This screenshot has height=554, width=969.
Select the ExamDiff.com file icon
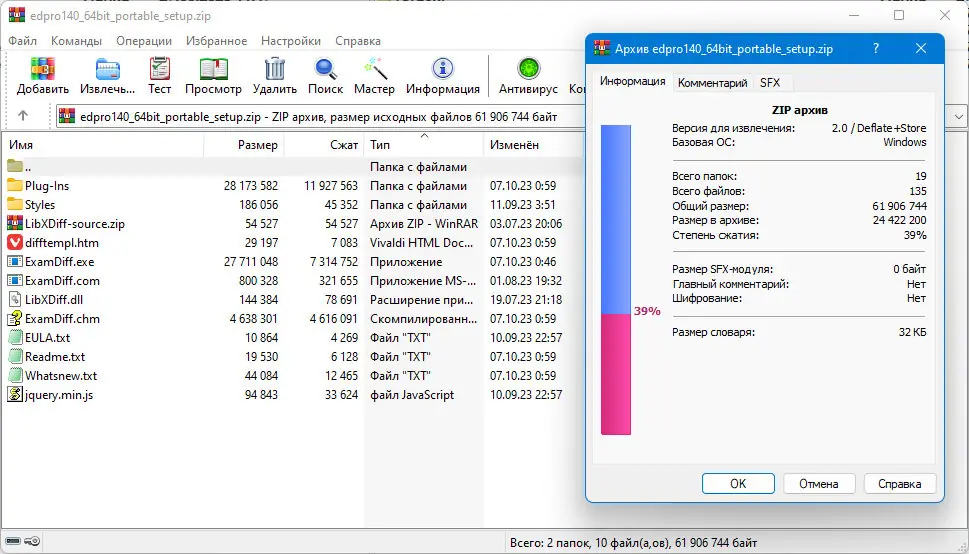tap(15, 281)
